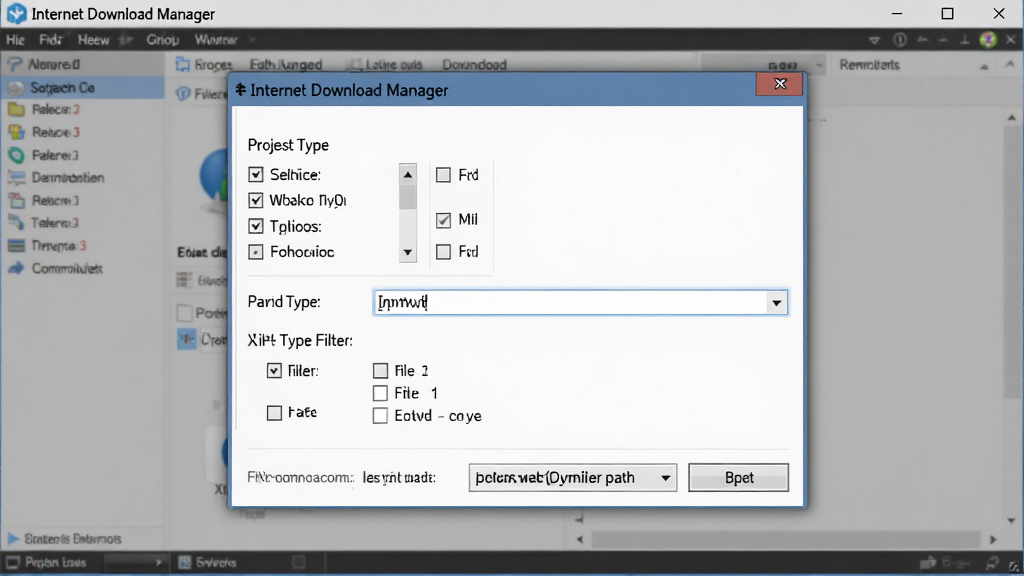Uncheck the Selhice checkbox
The image size is (1024, 576).
coord(256,174)
